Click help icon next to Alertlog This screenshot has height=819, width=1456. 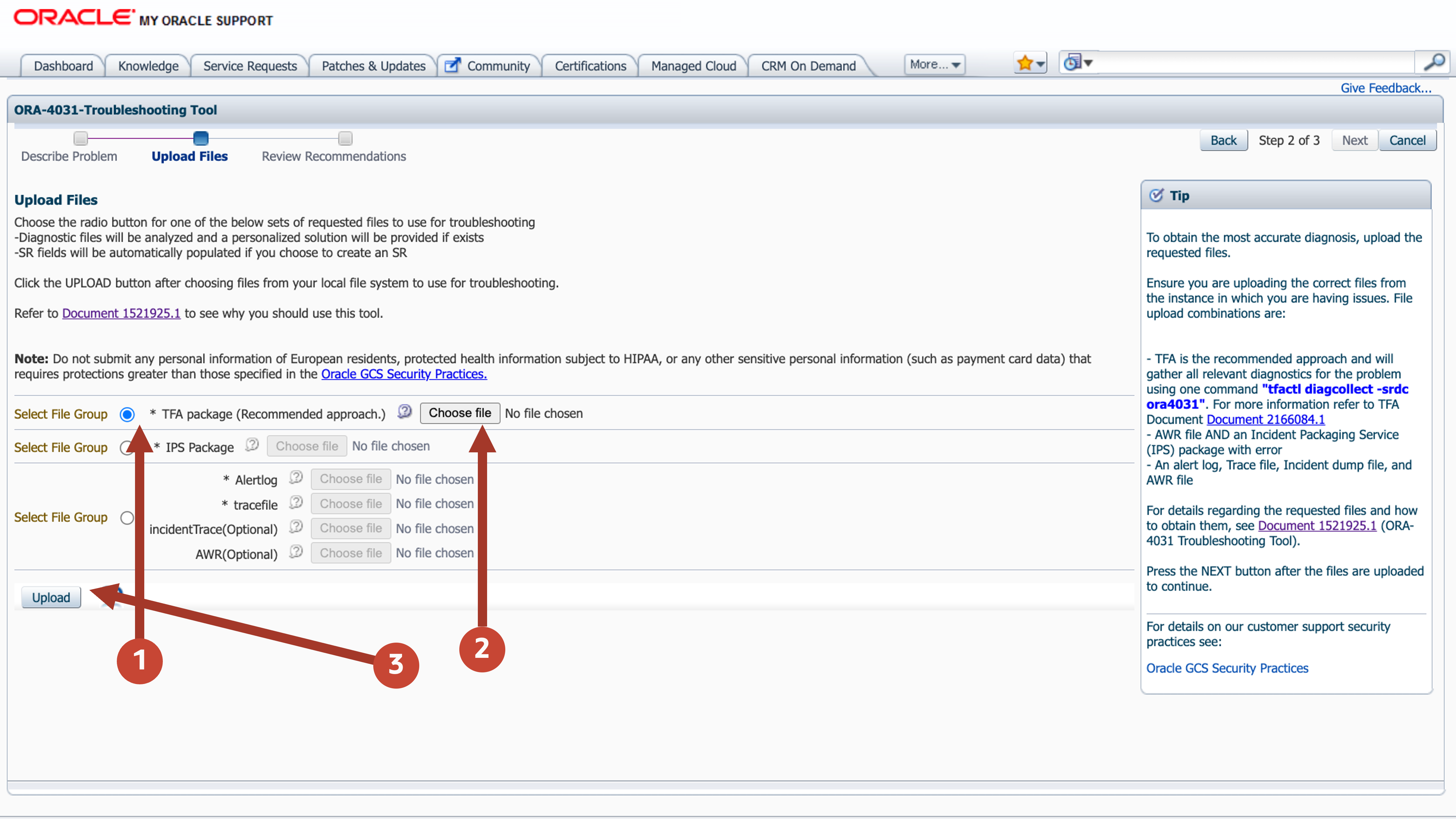click(x=296, y=478)
